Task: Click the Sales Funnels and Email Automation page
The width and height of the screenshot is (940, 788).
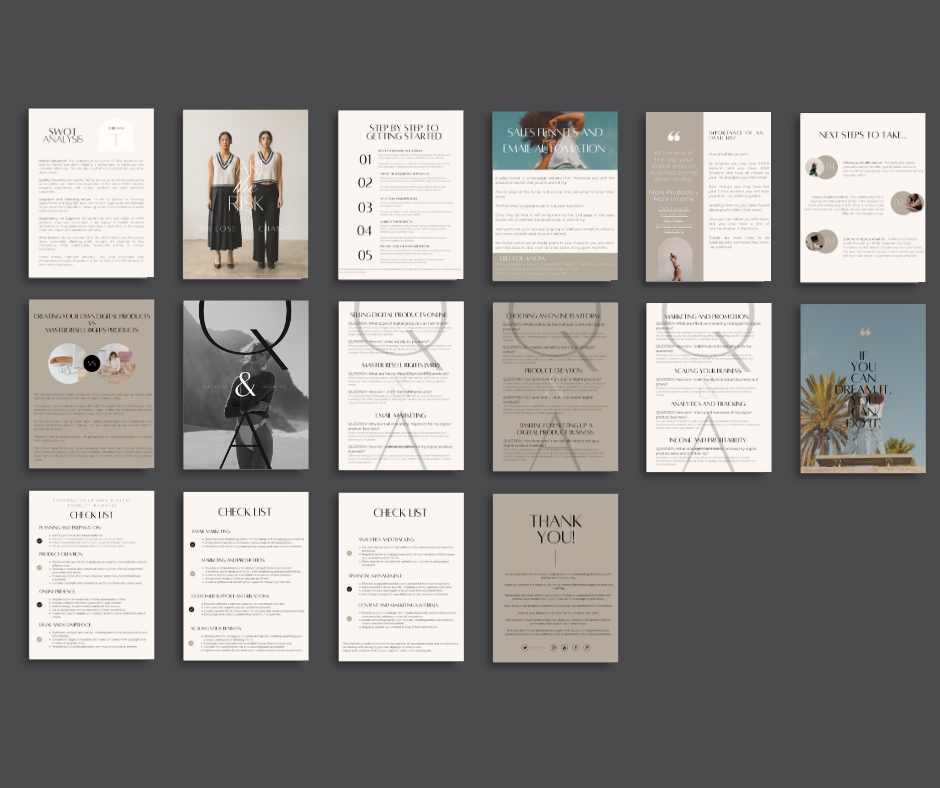Action: point(554,193)
